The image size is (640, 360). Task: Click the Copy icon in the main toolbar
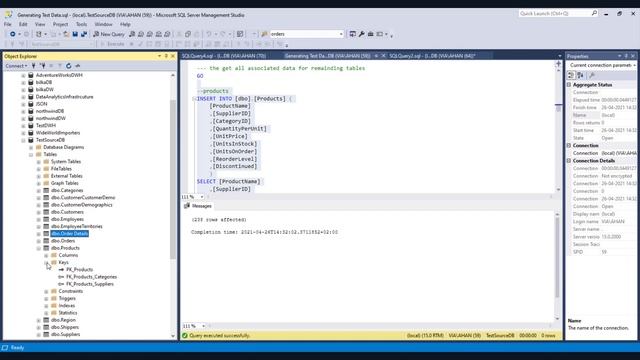(x=188, y=34)
